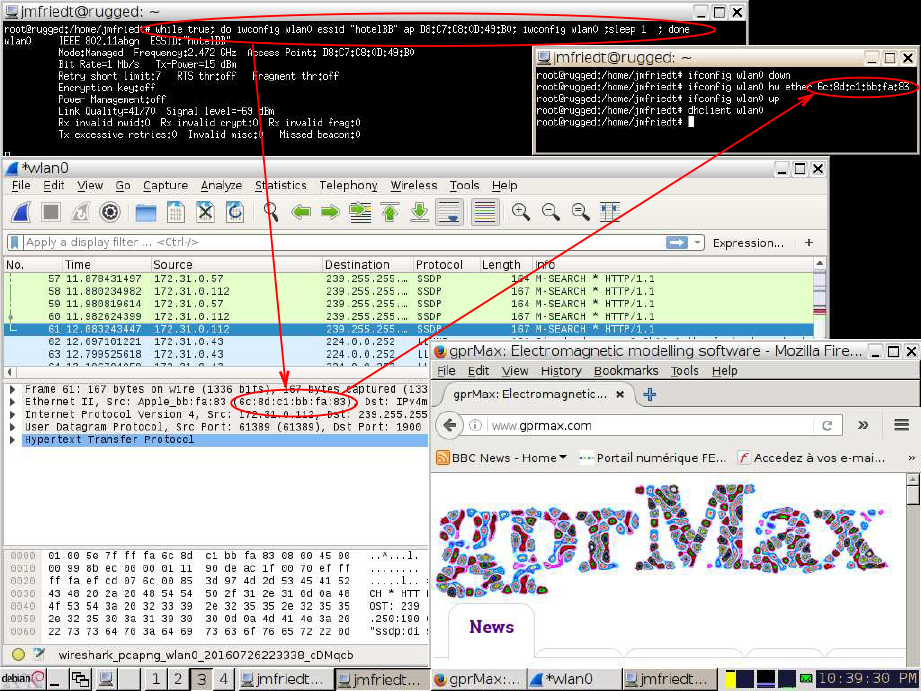Click in the display filter field
921x691 pixels.
(x=344, y=242)
